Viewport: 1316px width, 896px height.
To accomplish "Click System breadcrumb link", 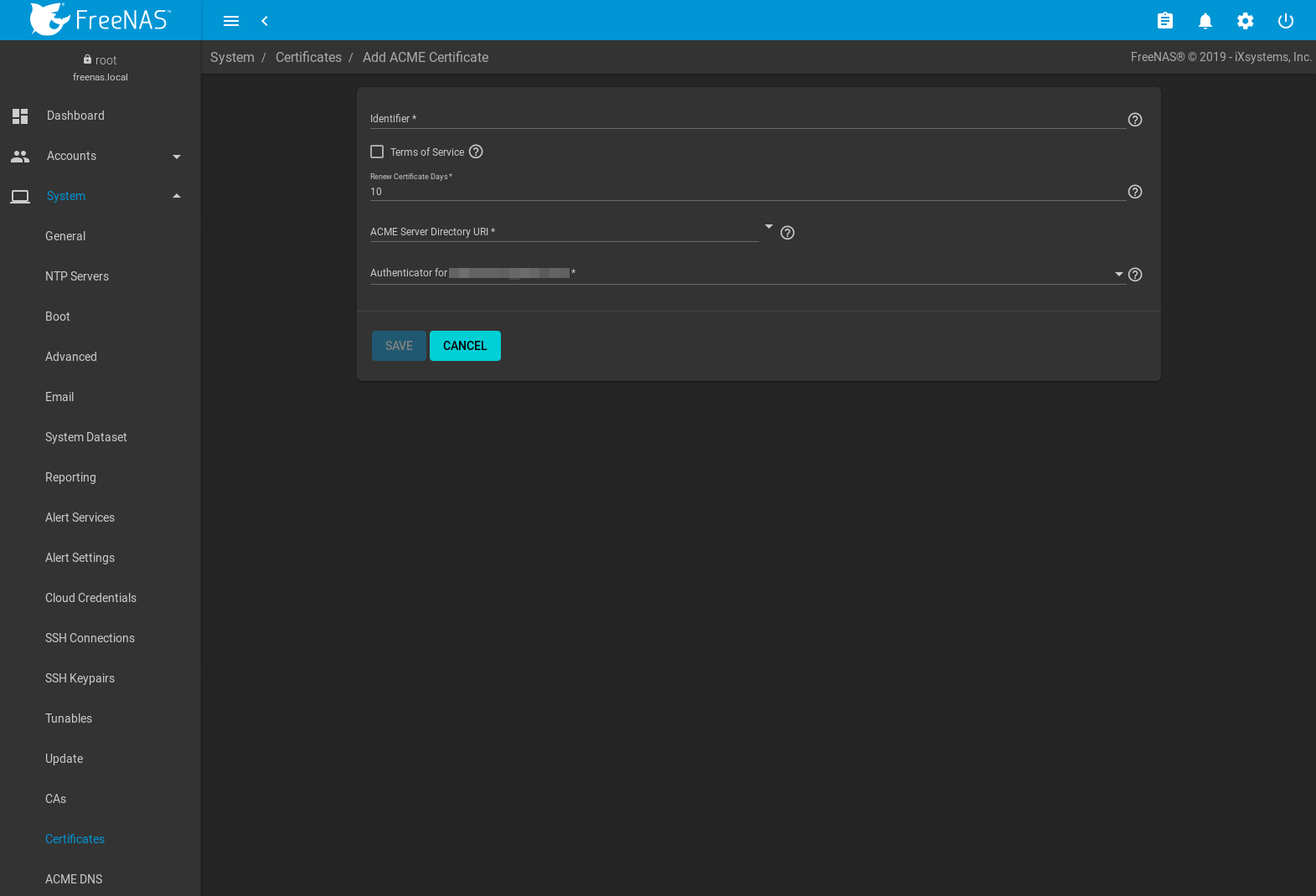I will click(x=232, y=57).
